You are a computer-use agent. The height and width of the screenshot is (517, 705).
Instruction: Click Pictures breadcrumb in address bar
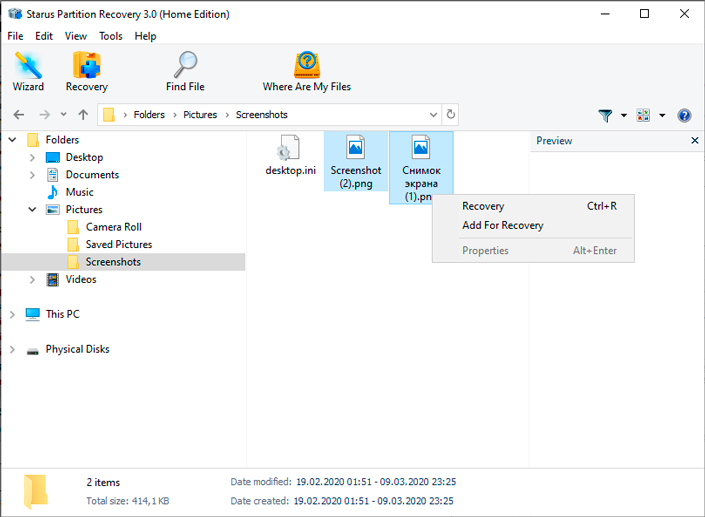[x=200, y=115]
